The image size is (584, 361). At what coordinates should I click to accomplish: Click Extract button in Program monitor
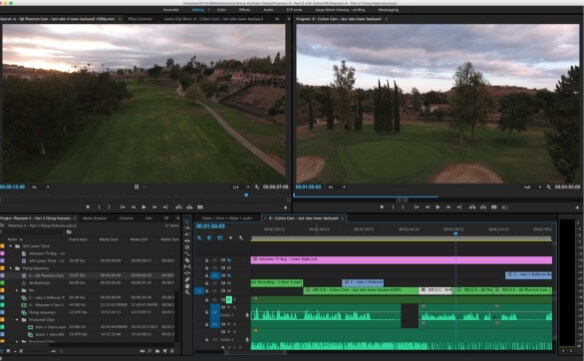pos(483,207)
